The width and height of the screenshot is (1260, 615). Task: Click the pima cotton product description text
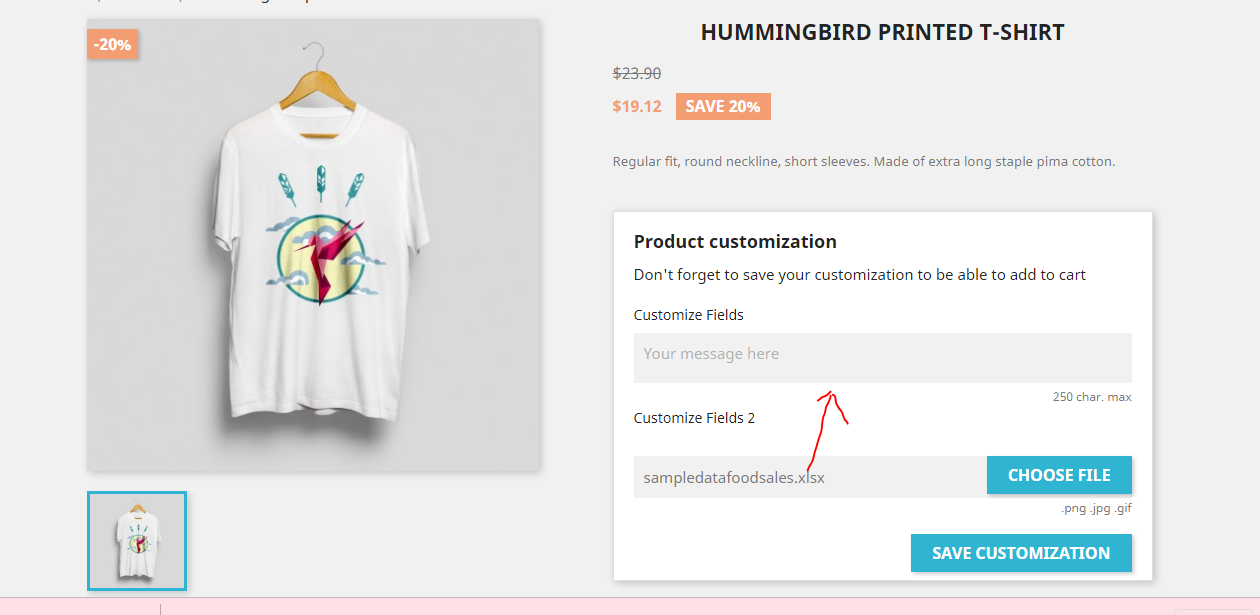click(x=863, y=161)
